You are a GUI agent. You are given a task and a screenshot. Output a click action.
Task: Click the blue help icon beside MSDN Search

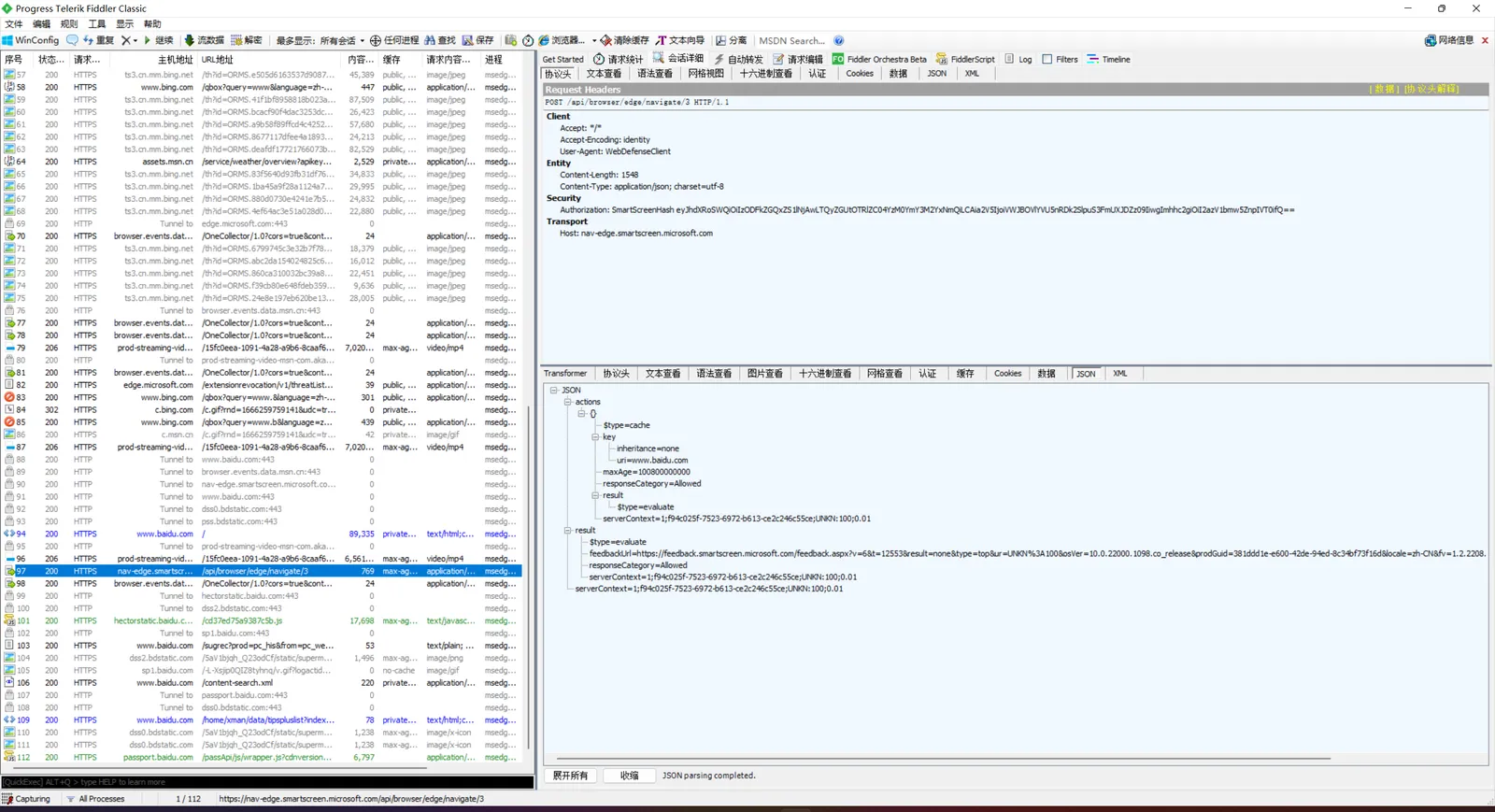click(x=839, y=40)
